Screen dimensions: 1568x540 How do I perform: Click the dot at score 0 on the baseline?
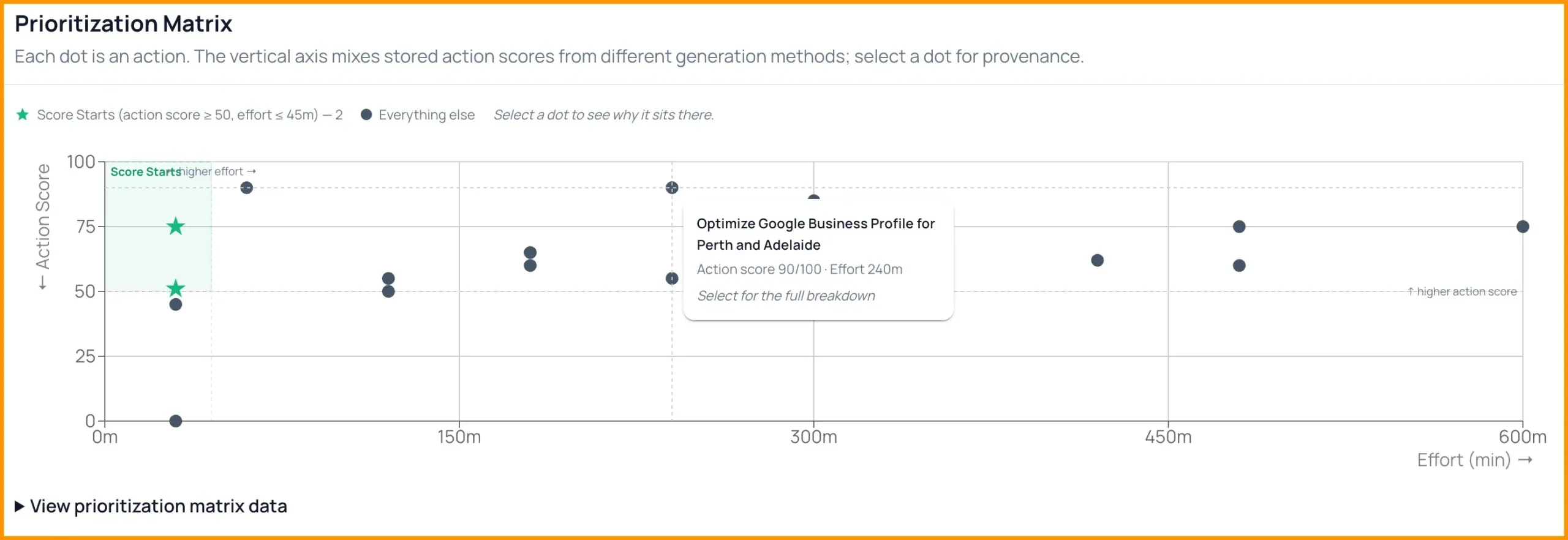coord(176,421)
